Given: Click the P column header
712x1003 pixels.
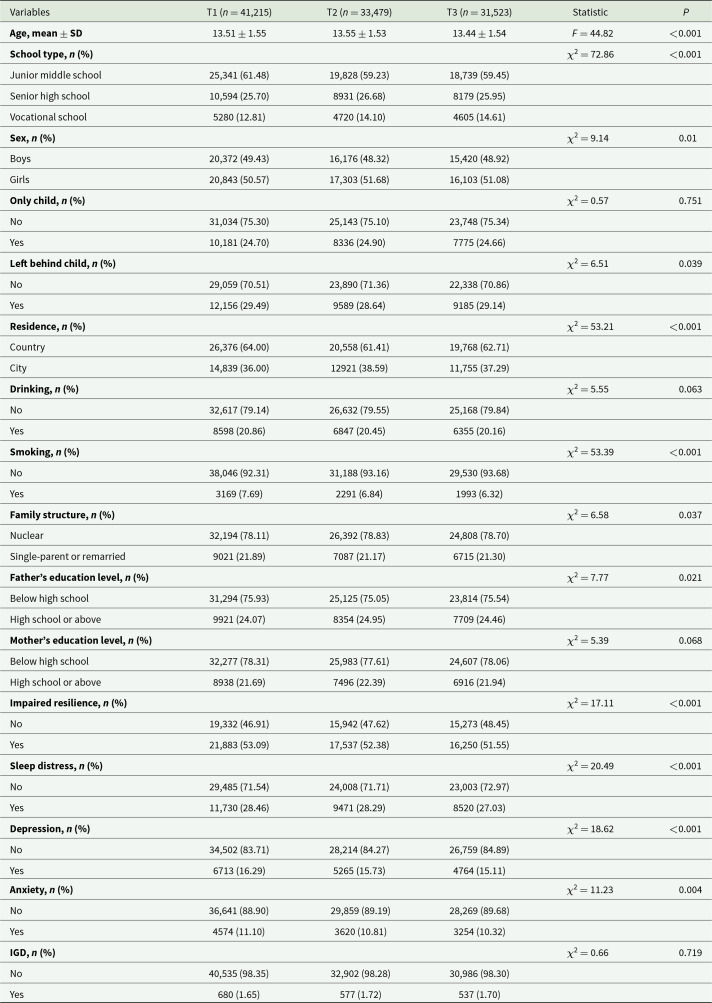Looking at the screenshot, I should click(686, 10).
